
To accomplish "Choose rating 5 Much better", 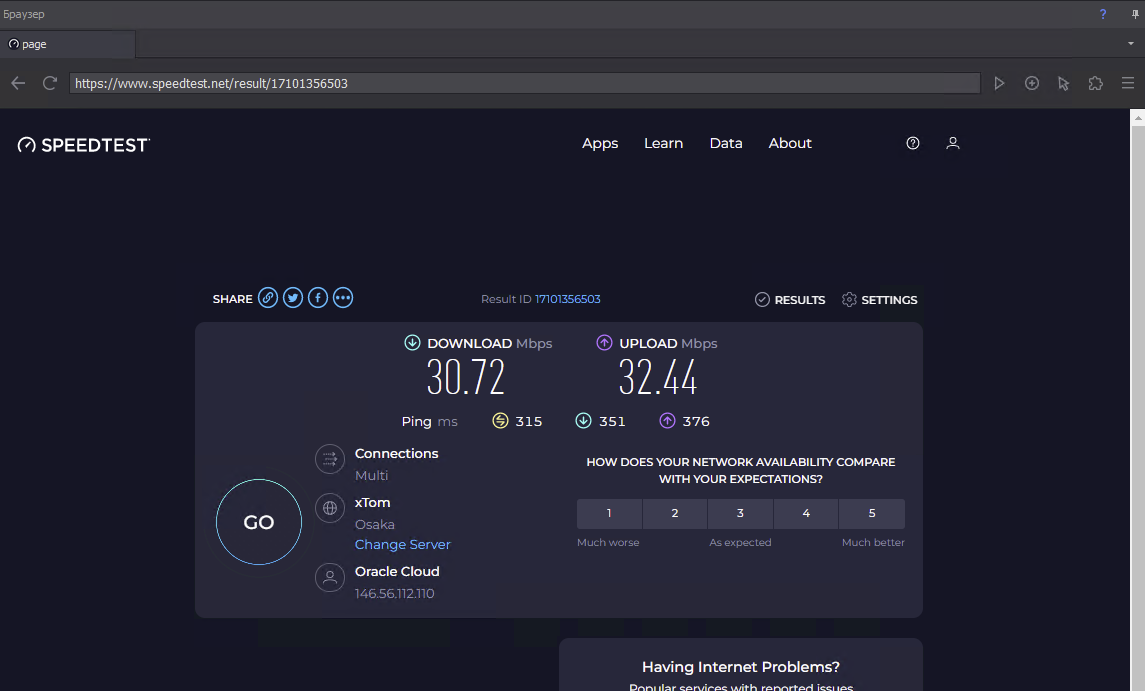I will 872,514.
